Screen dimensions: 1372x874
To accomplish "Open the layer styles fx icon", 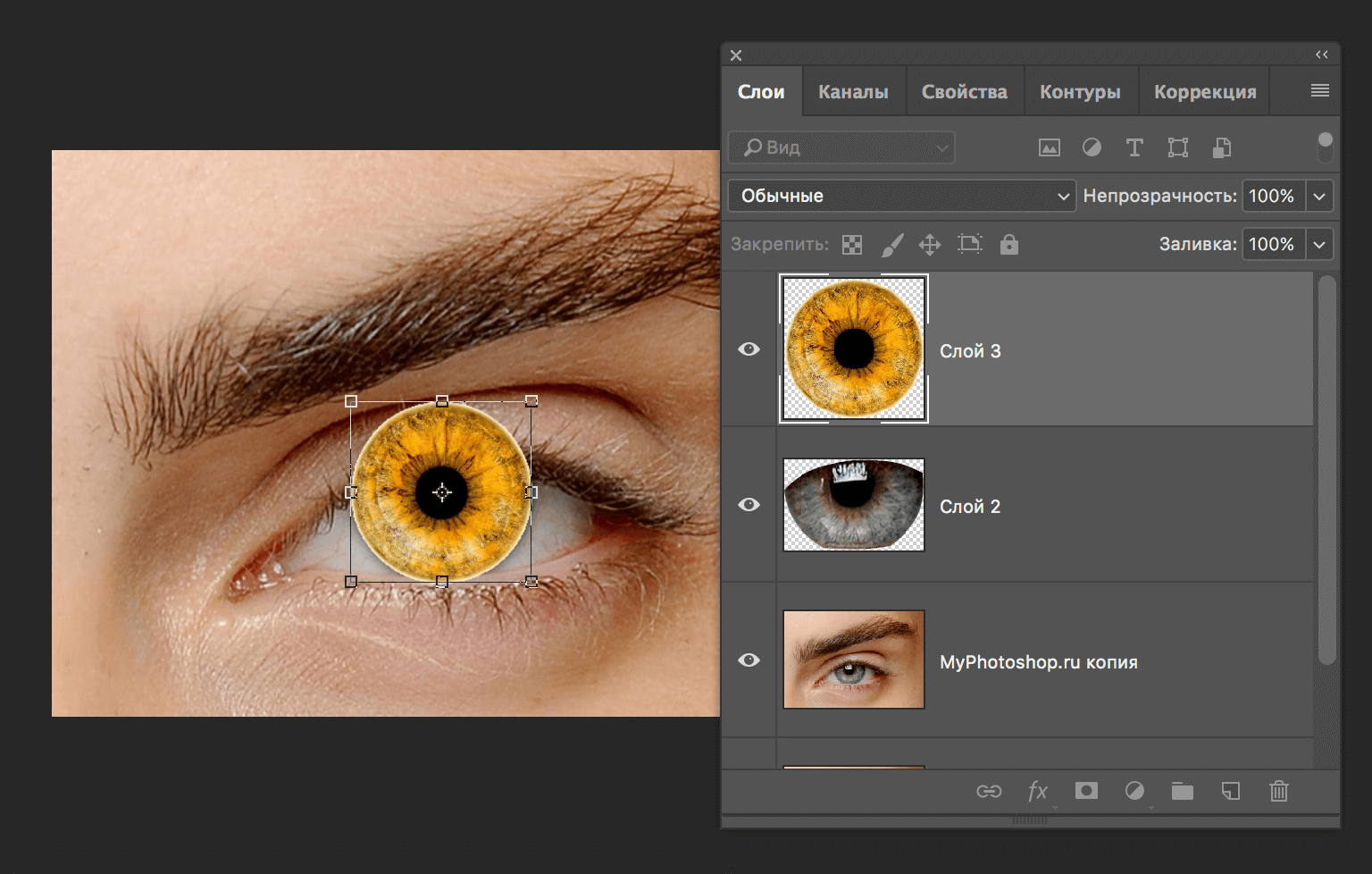I will pyautogui.click(x=1036, y=791).
